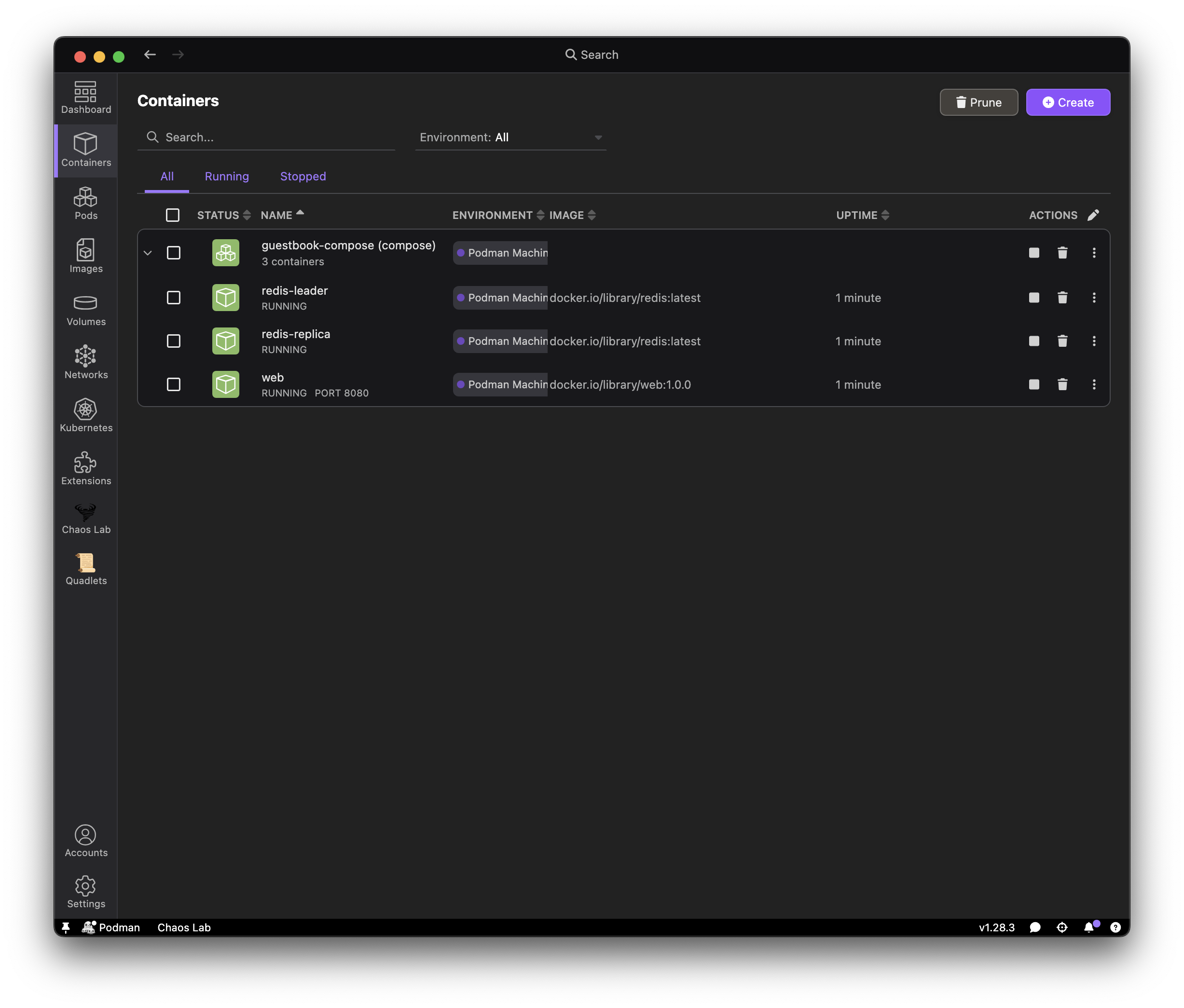Sort by the Image column
Viewport: 1184px width, 1008px height.
click(572, 215)
